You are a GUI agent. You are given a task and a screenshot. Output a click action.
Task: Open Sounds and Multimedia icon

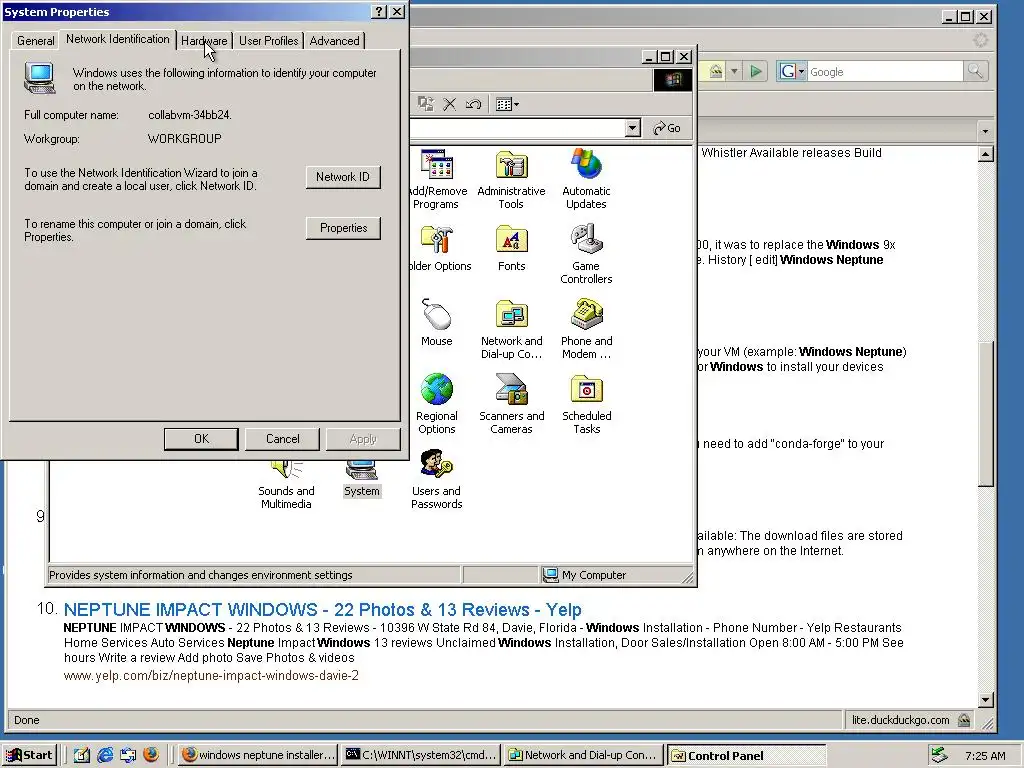pyautogui.click(x=286, y=485)
